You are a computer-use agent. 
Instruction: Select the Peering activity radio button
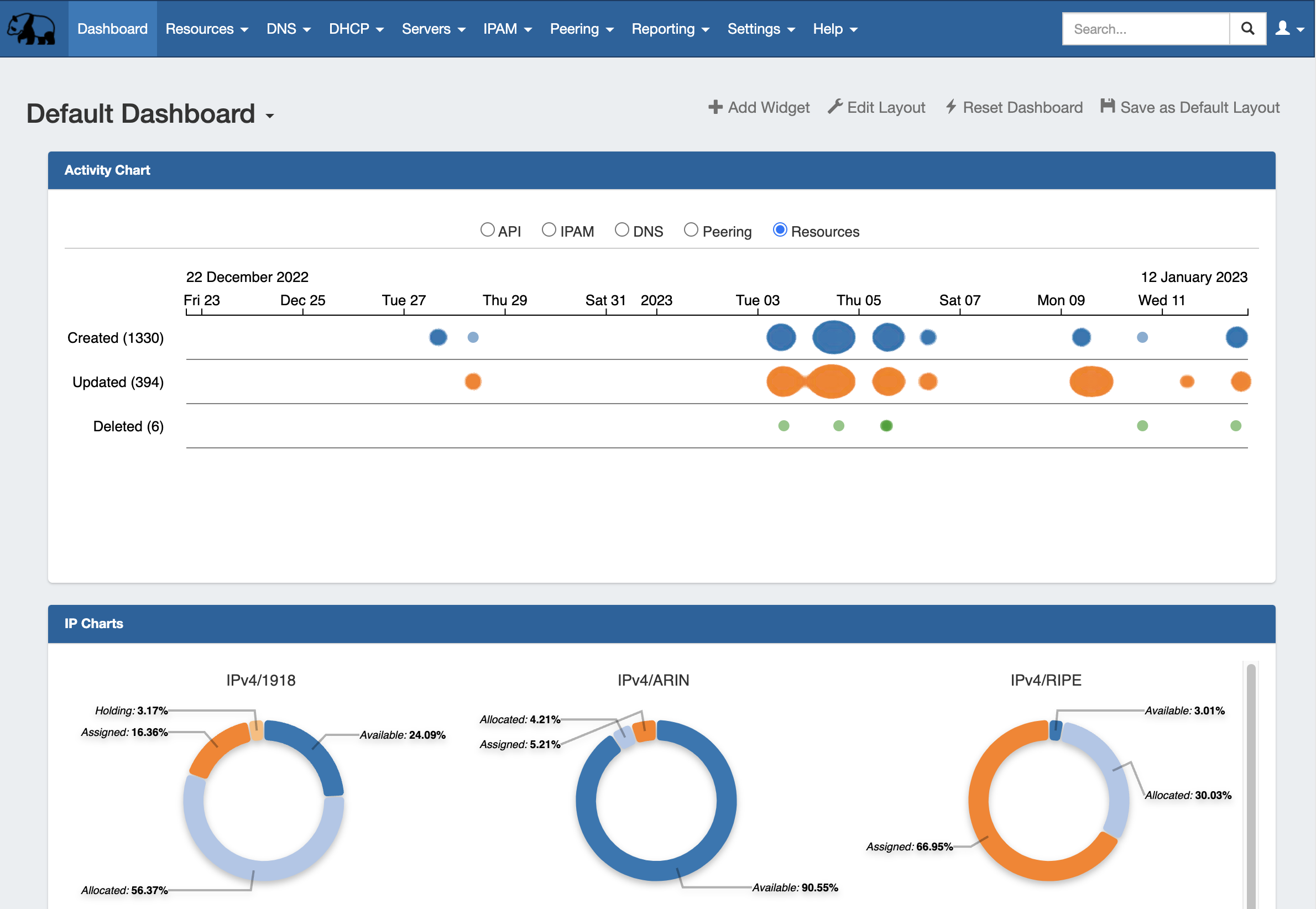tap(691, 230)
